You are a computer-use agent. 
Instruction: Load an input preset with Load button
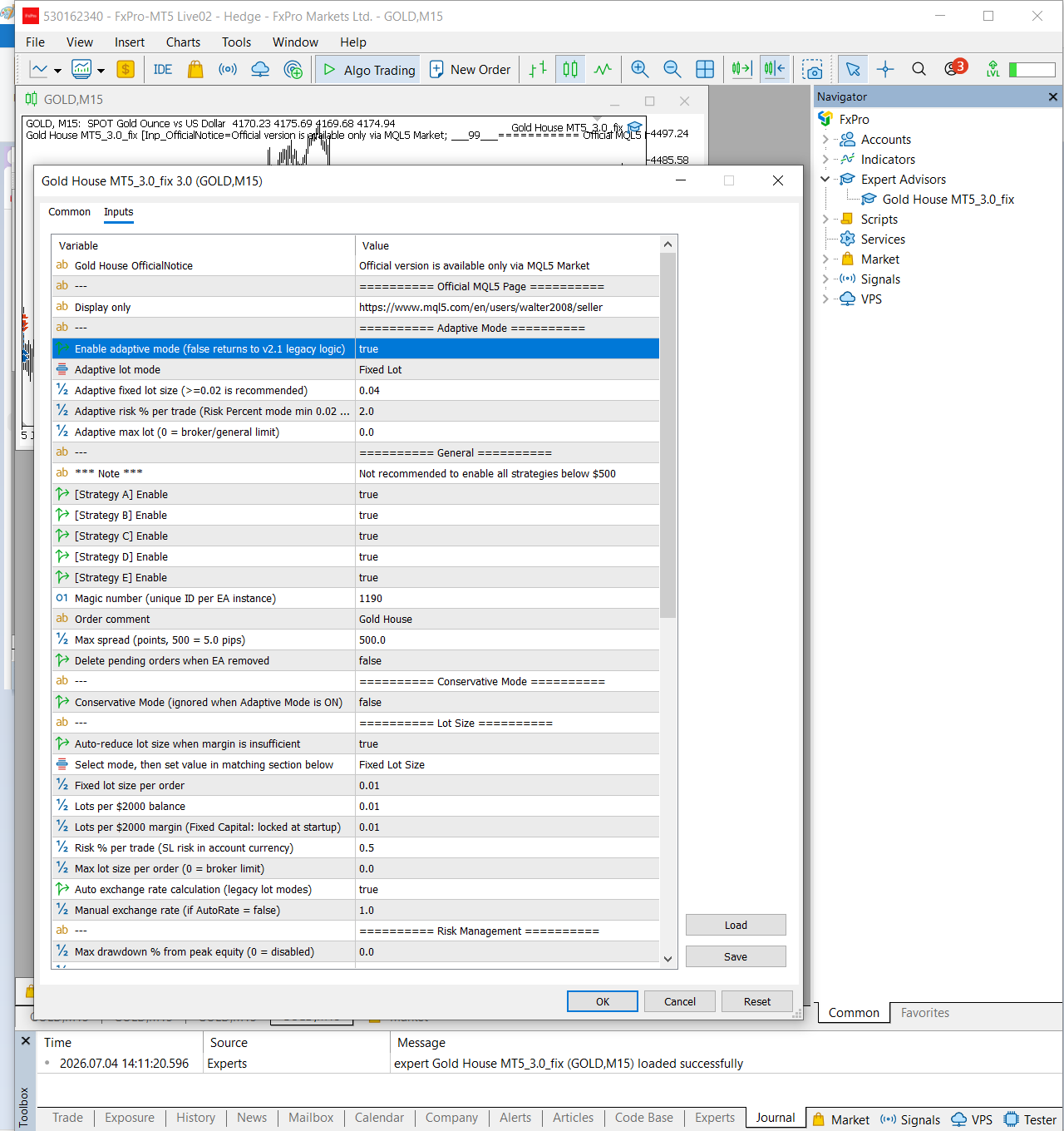[736, 925]
